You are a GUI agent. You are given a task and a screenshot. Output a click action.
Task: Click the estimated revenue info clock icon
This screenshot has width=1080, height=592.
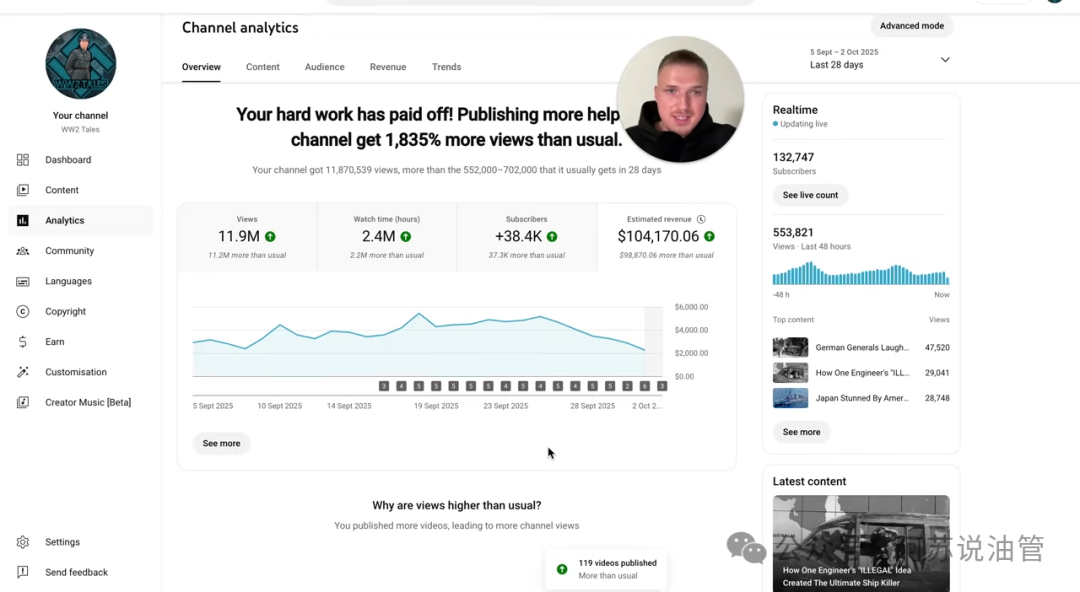(701, 219)
